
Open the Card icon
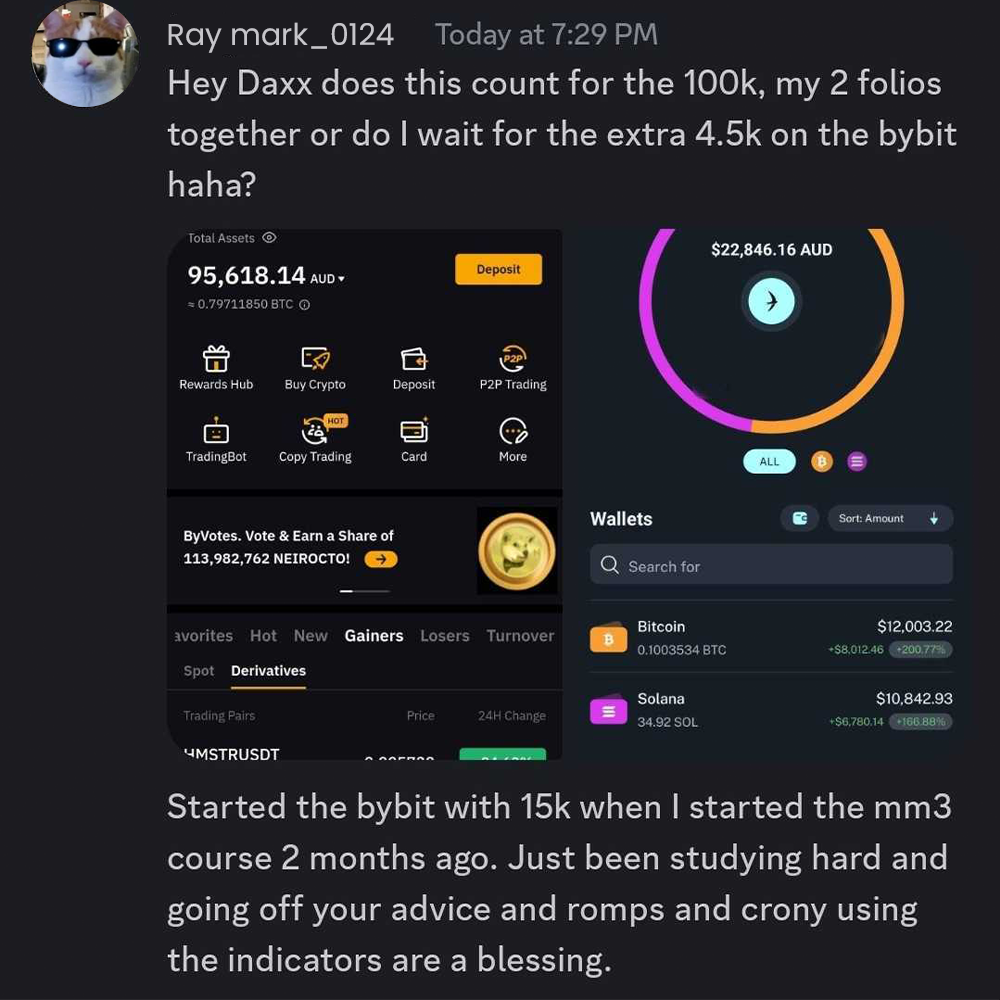pos(414,431)
